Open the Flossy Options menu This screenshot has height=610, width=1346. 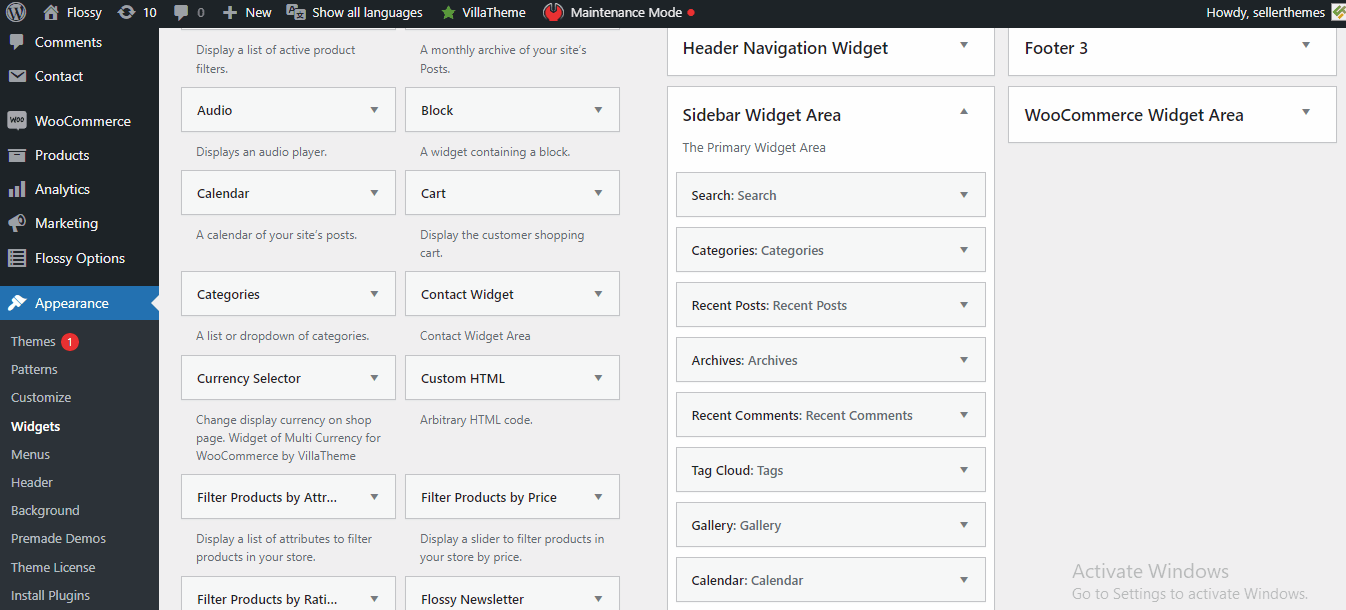tap(79, 258)
